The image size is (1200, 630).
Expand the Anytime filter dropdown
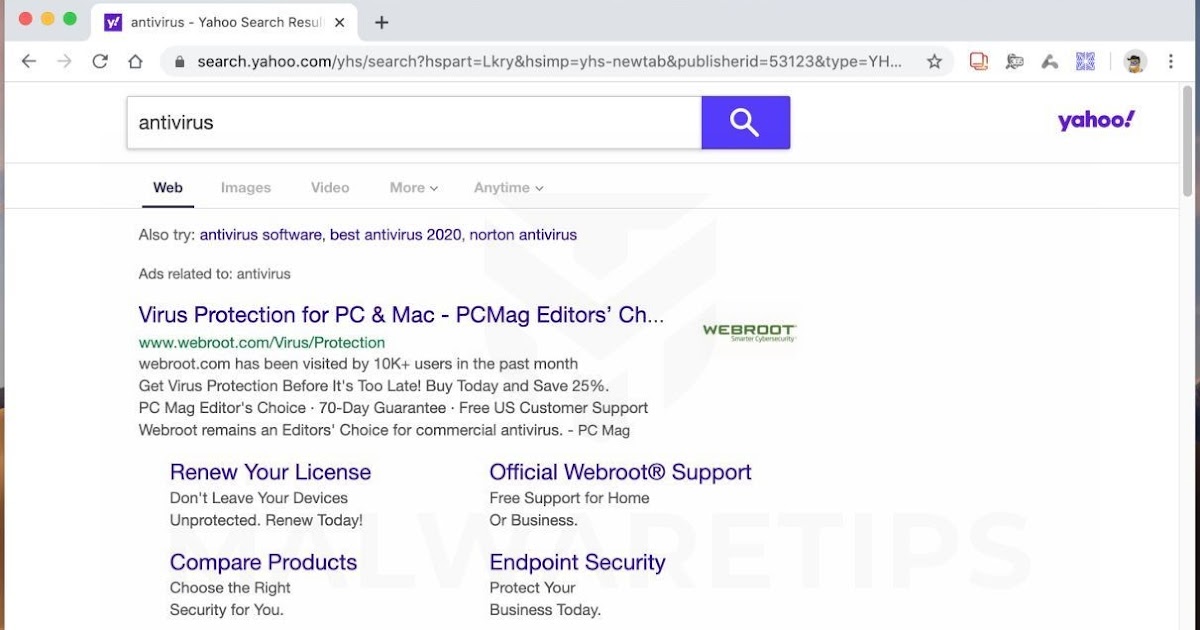[508, 187]
